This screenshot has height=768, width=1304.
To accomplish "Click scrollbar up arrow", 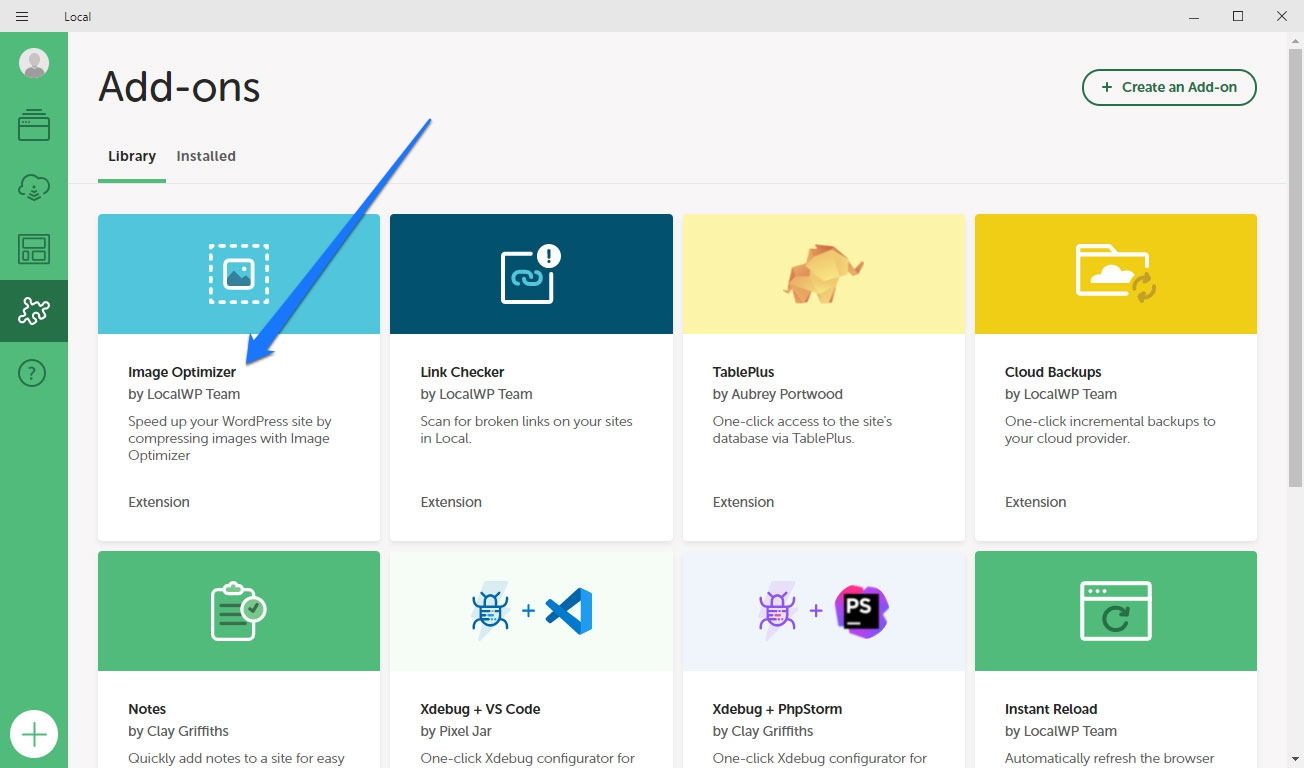I will 1296,40.
